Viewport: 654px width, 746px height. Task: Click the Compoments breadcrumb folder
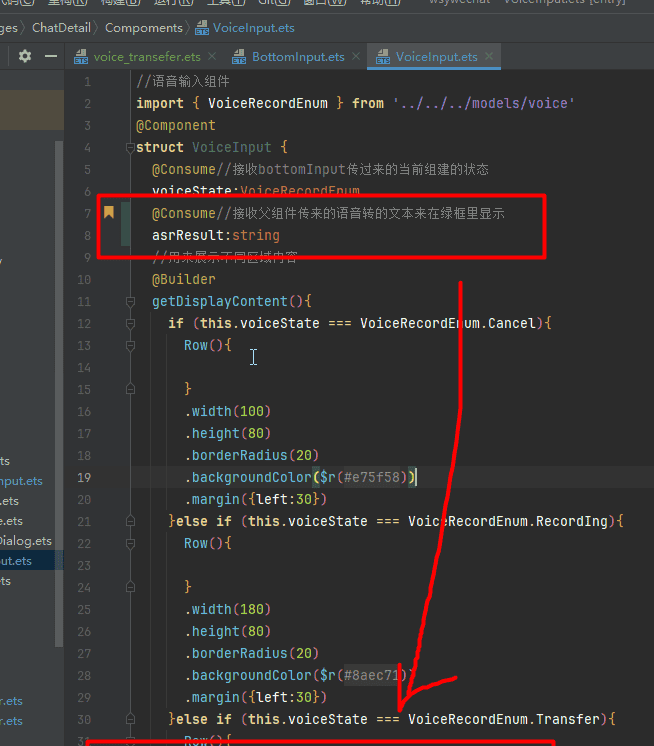pyautogui.click(x=143, y=28)
